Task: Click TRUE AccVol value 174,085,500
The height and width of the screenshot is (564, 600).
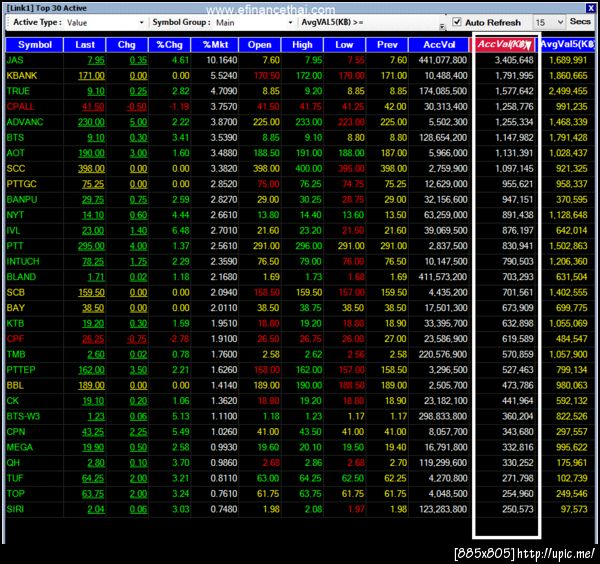Action: tap(443, 91)
